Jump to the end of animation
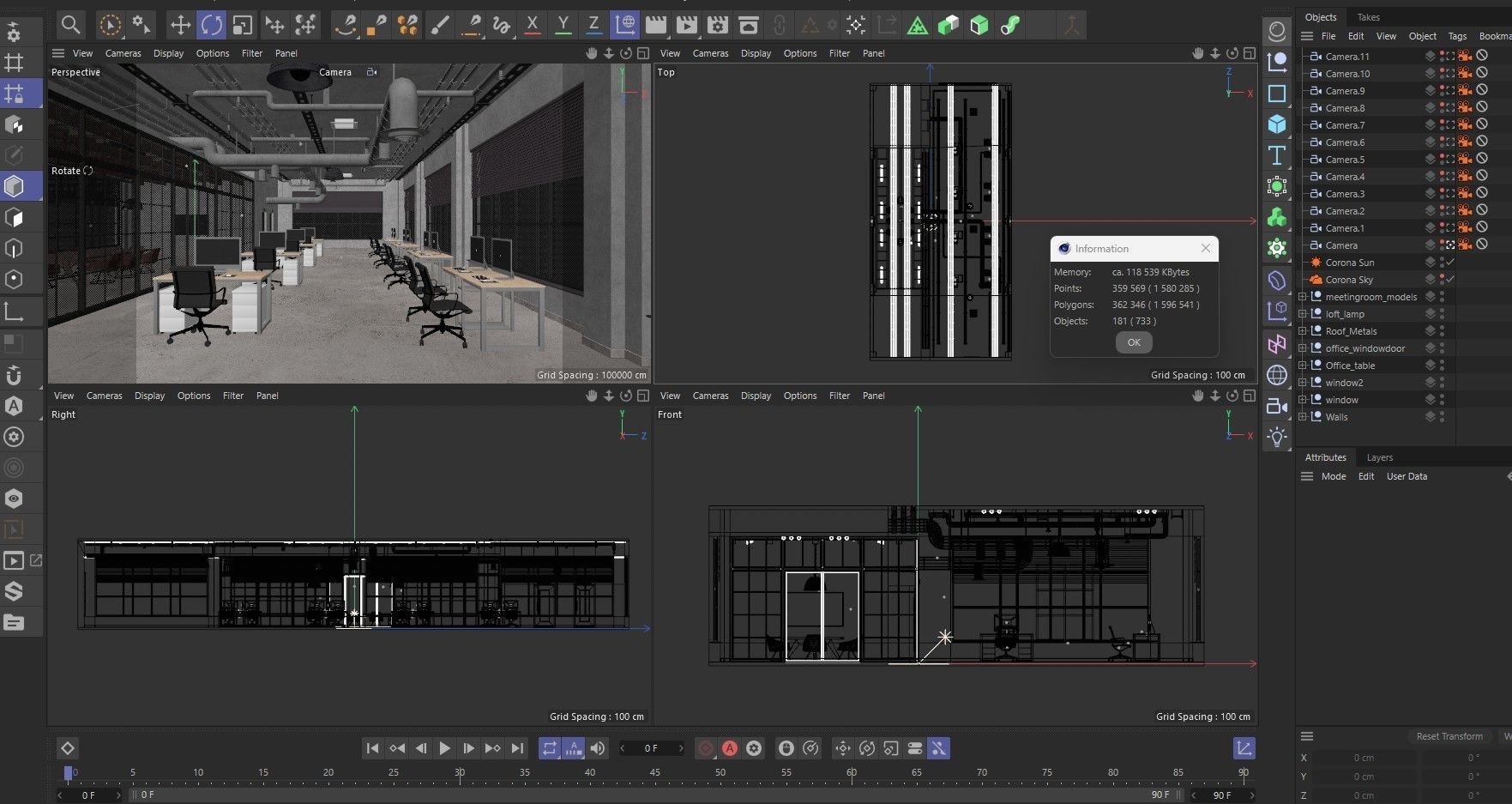The image size is (1512, 804). tap(516, 748)
